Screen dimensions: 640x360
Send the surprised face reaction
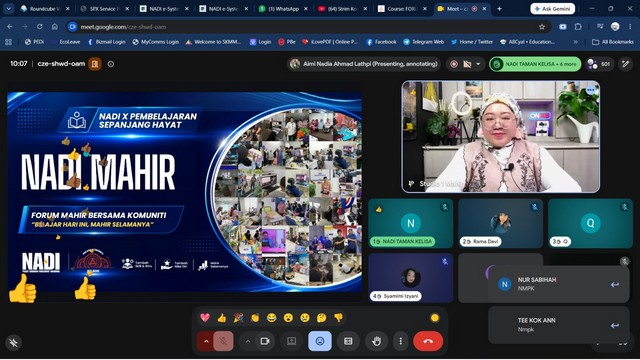(288, 318)
